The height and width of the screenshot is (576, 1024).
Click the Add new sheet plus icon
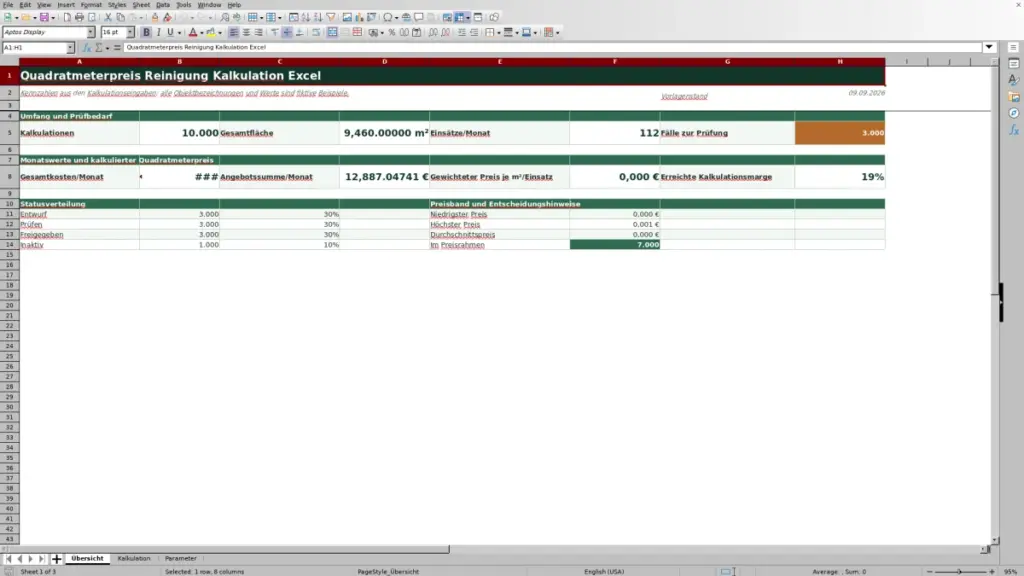pyautogui.click(x=56, y=559)
